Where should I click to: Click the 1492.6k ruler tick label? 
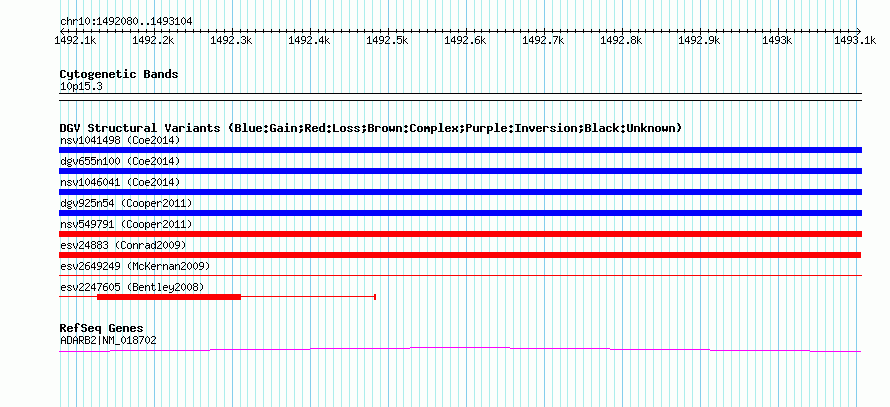465,40
